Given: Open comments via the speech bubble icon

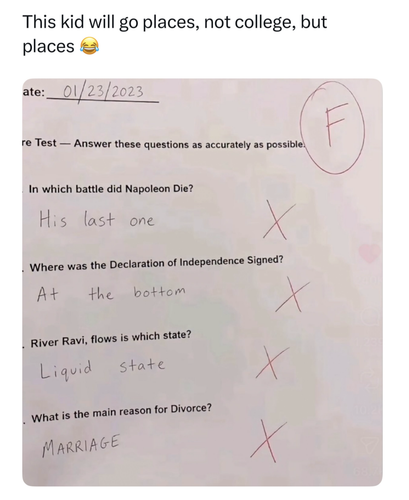Looking at the screenshot, I should [370, 317].
